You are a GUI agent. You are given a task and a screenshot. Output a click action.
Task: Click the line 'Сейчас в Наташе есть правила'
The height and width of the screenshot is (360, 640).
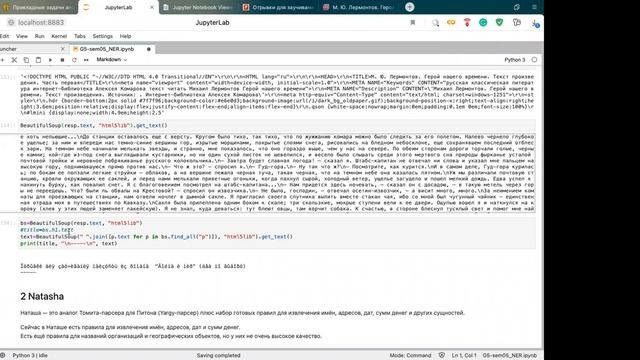click(x=130, y=327)
